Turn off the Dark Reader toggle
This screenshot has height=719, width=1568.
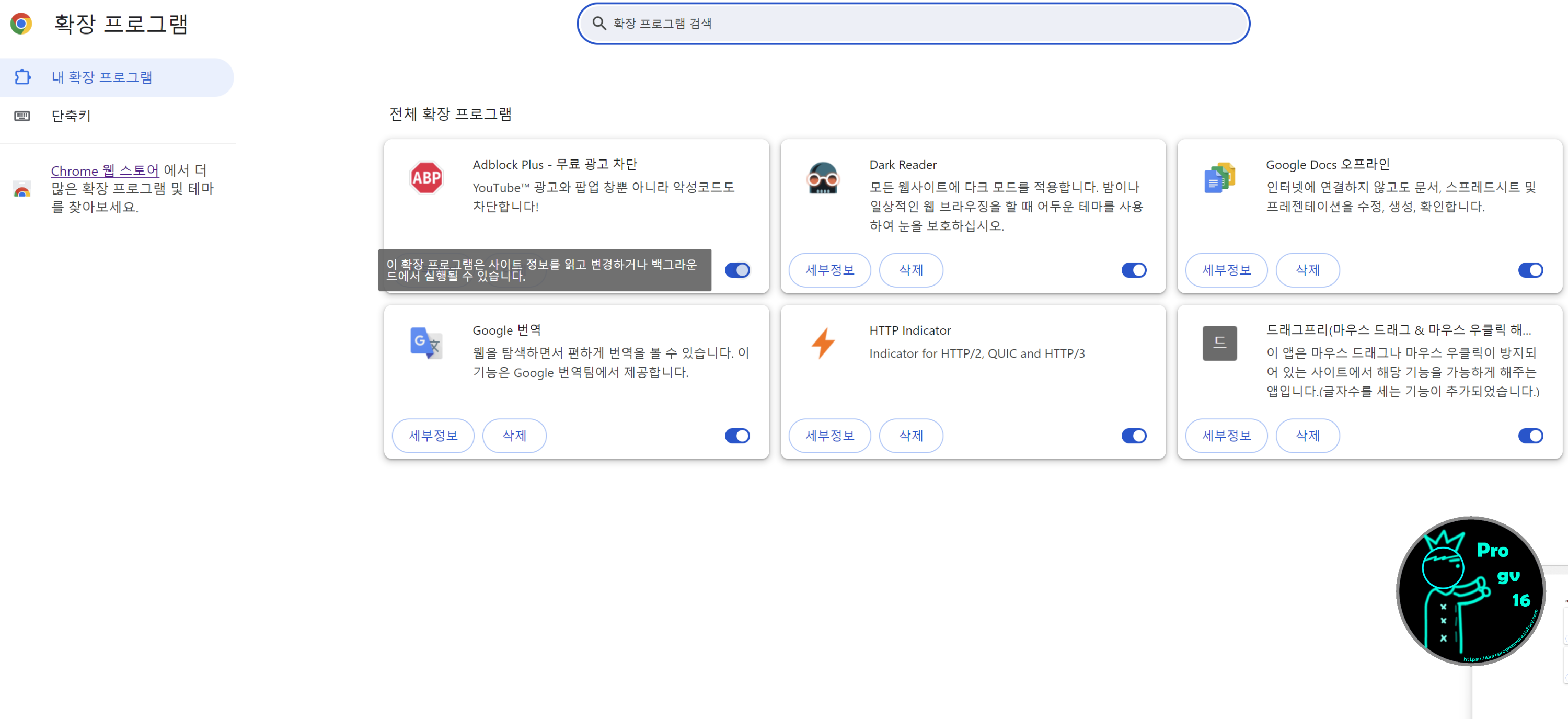point(1133,270)
